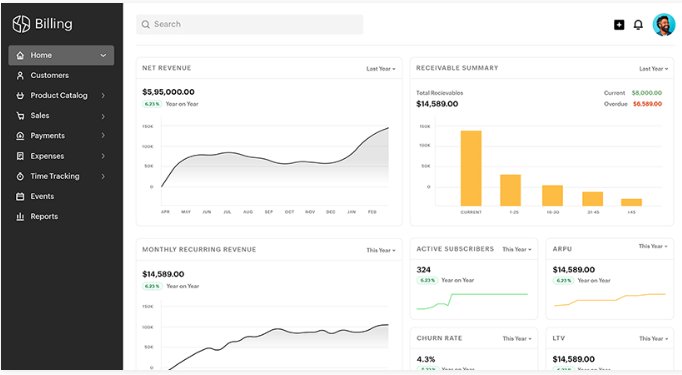Click the 1-25 receivables bar
The image size is (682, 375).
pyautogui.click(x=511, y=190)
